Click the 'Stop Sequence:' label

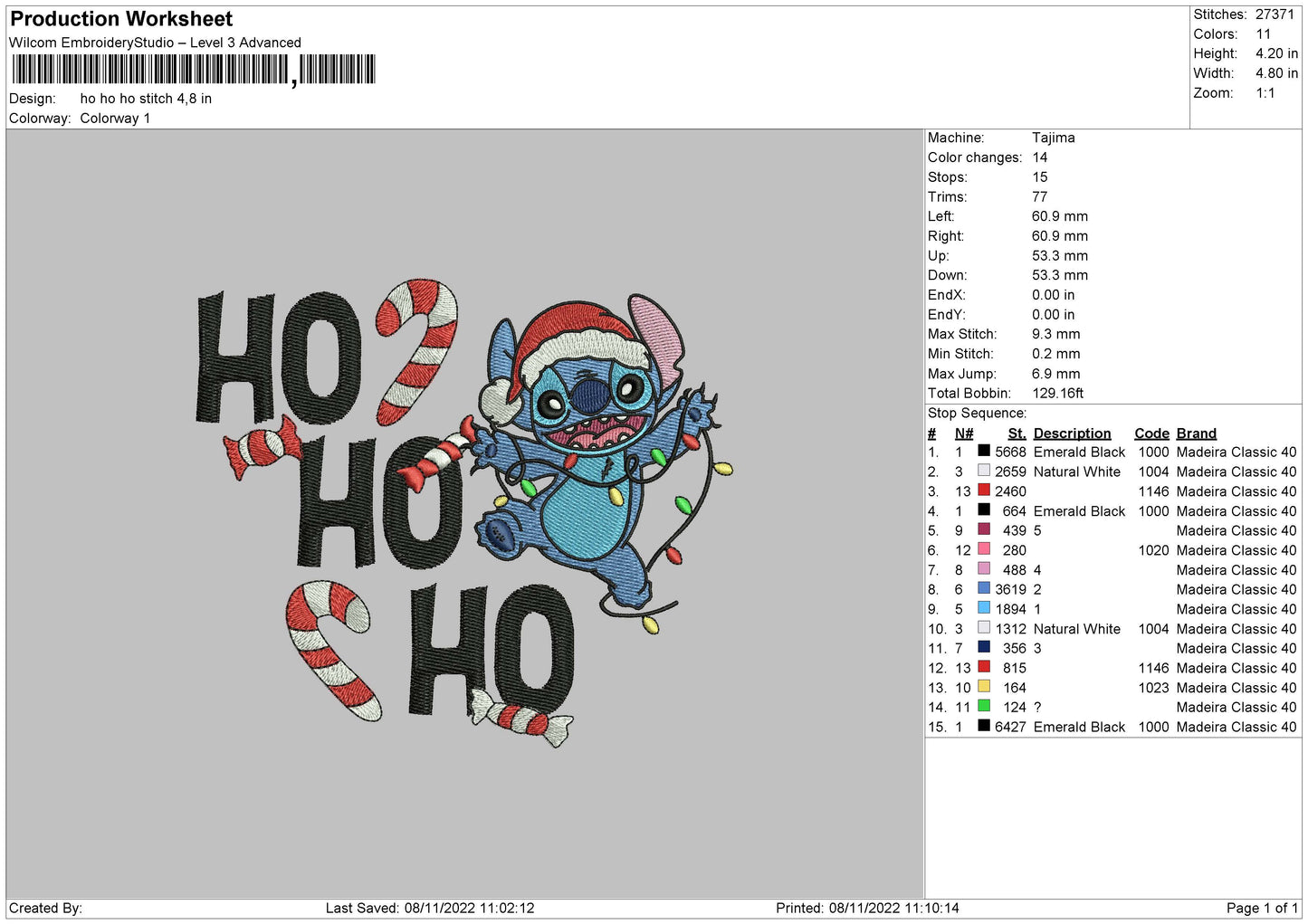pyautogui.click(x=978, y=414)
